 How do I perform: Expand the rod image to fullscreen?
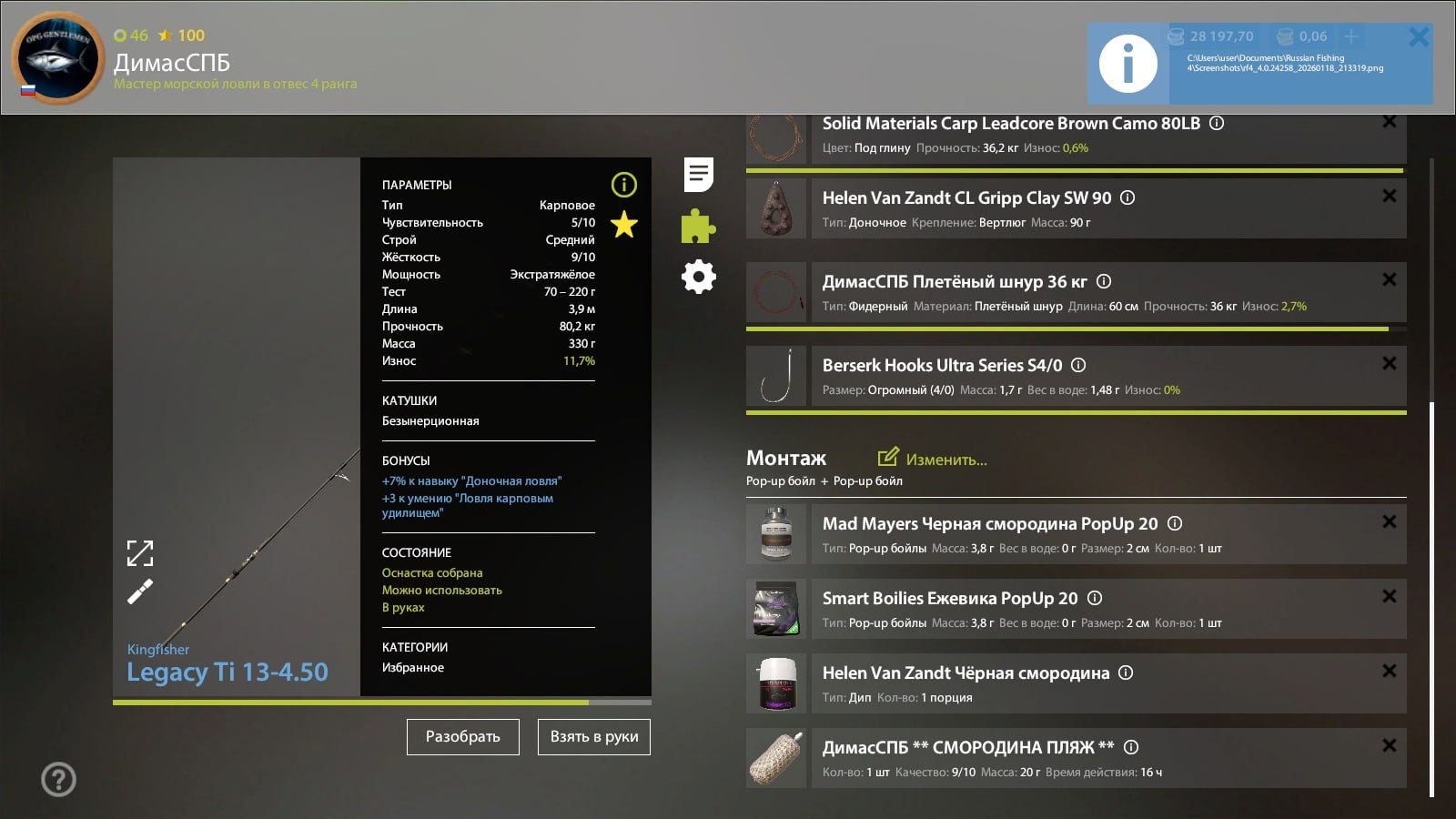pyautogui.click(x=140, y=552)
